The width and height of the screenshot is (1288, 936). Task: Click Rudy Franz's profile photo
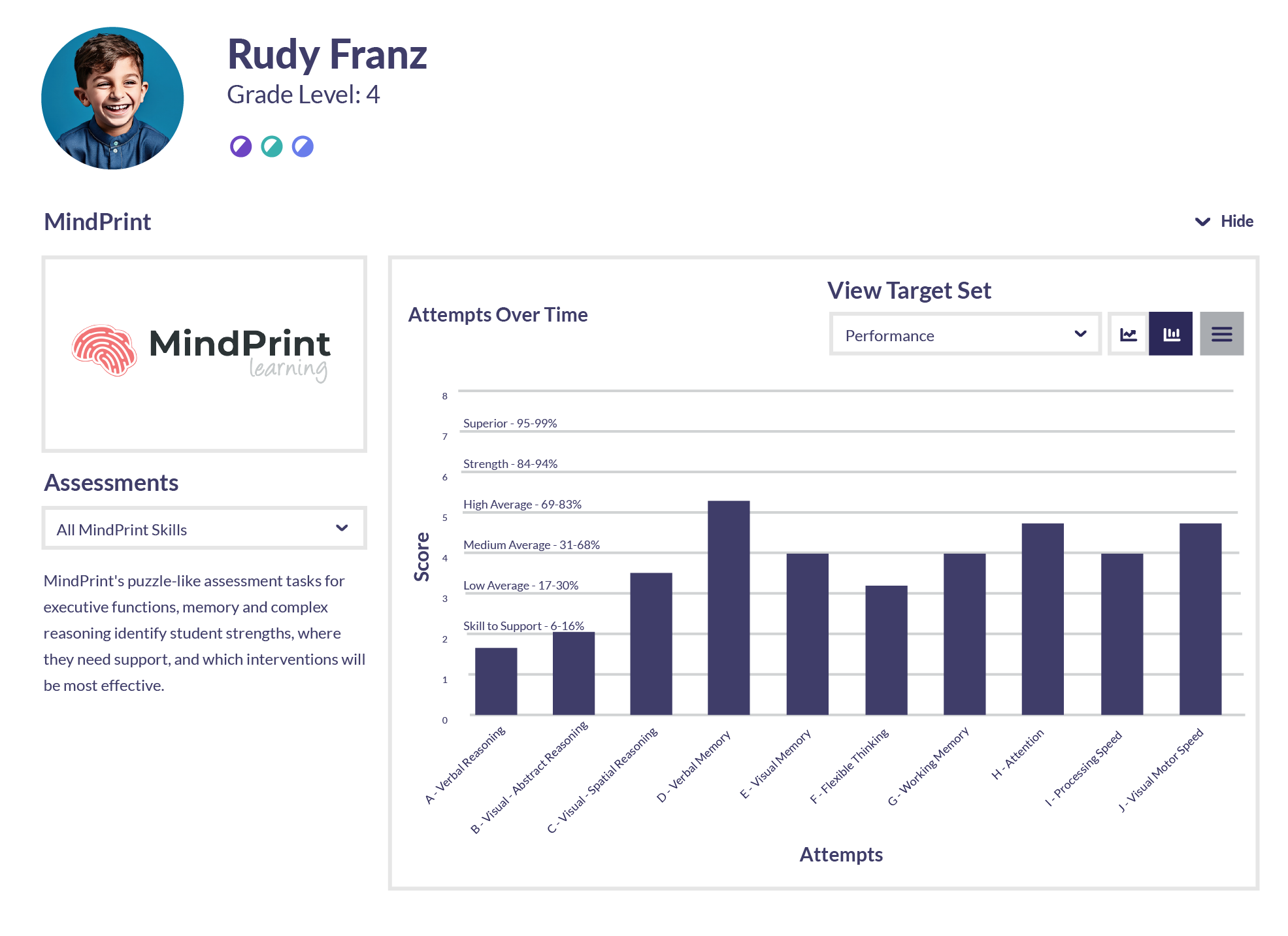(112, 98)
